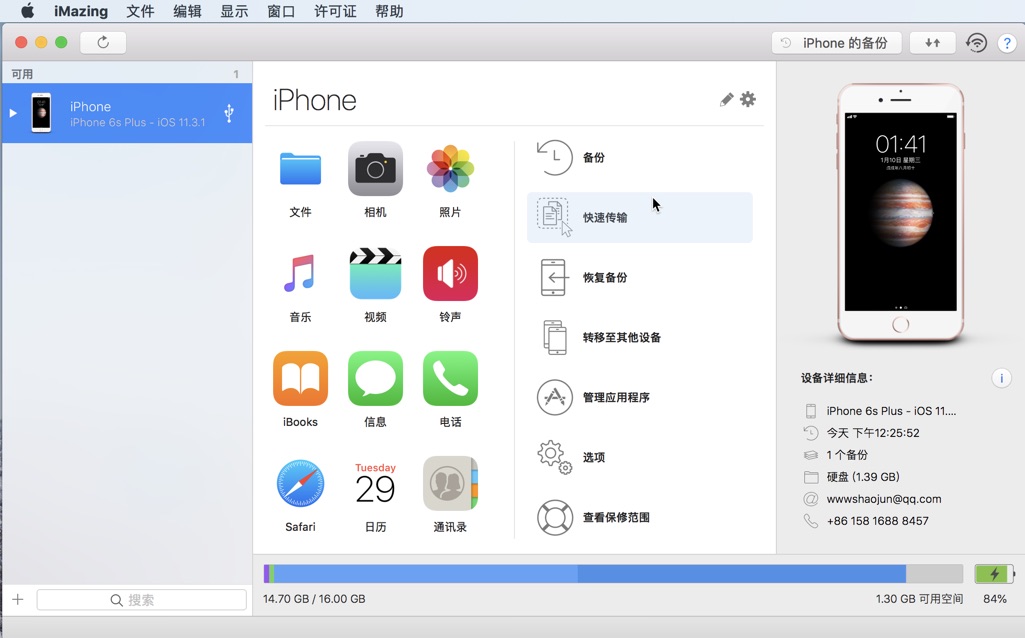Image resolution: width=1025 pixels, height=638 pixels.
Task: Click the plus button at sidebar bottom
Action: click(x=18, y=599)
